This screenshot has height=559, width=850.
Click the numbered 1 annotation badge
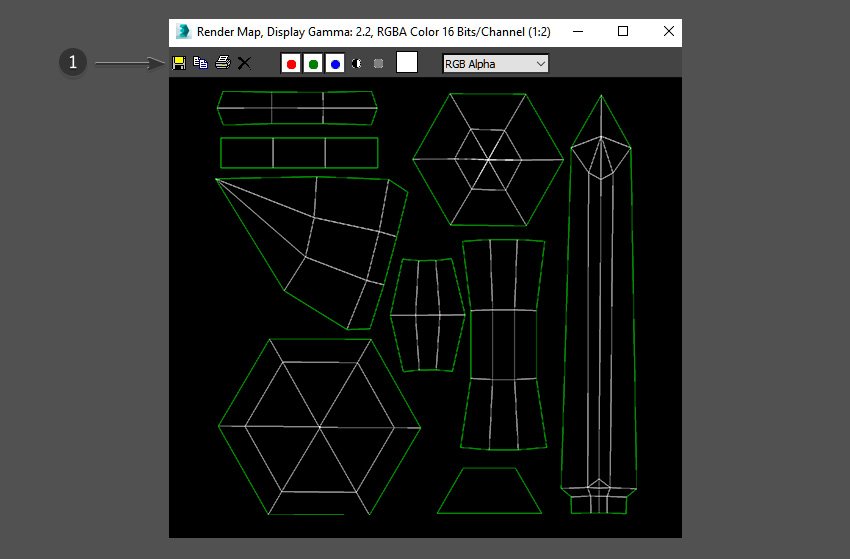tap(72, 63)
